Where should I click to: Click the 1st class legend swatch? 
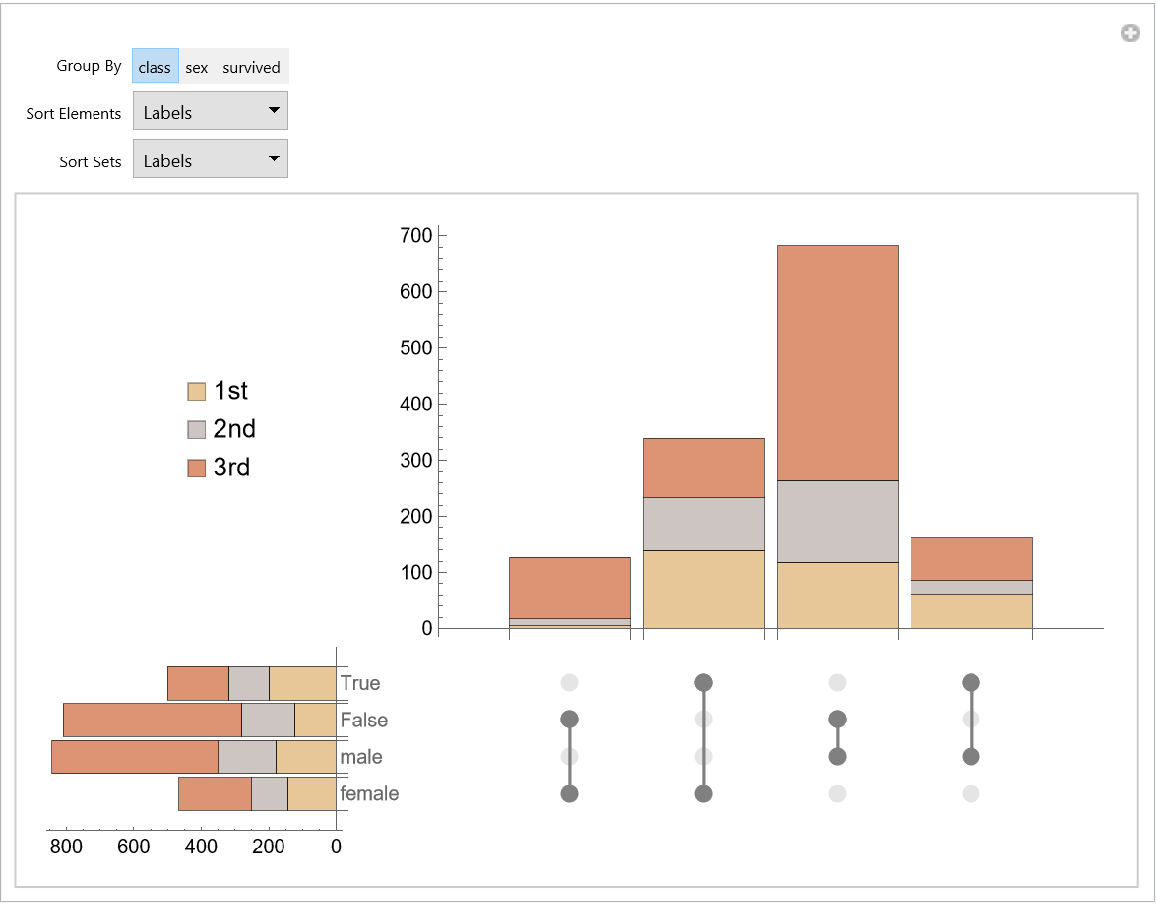pyautogui.click(x=197, y=392)
